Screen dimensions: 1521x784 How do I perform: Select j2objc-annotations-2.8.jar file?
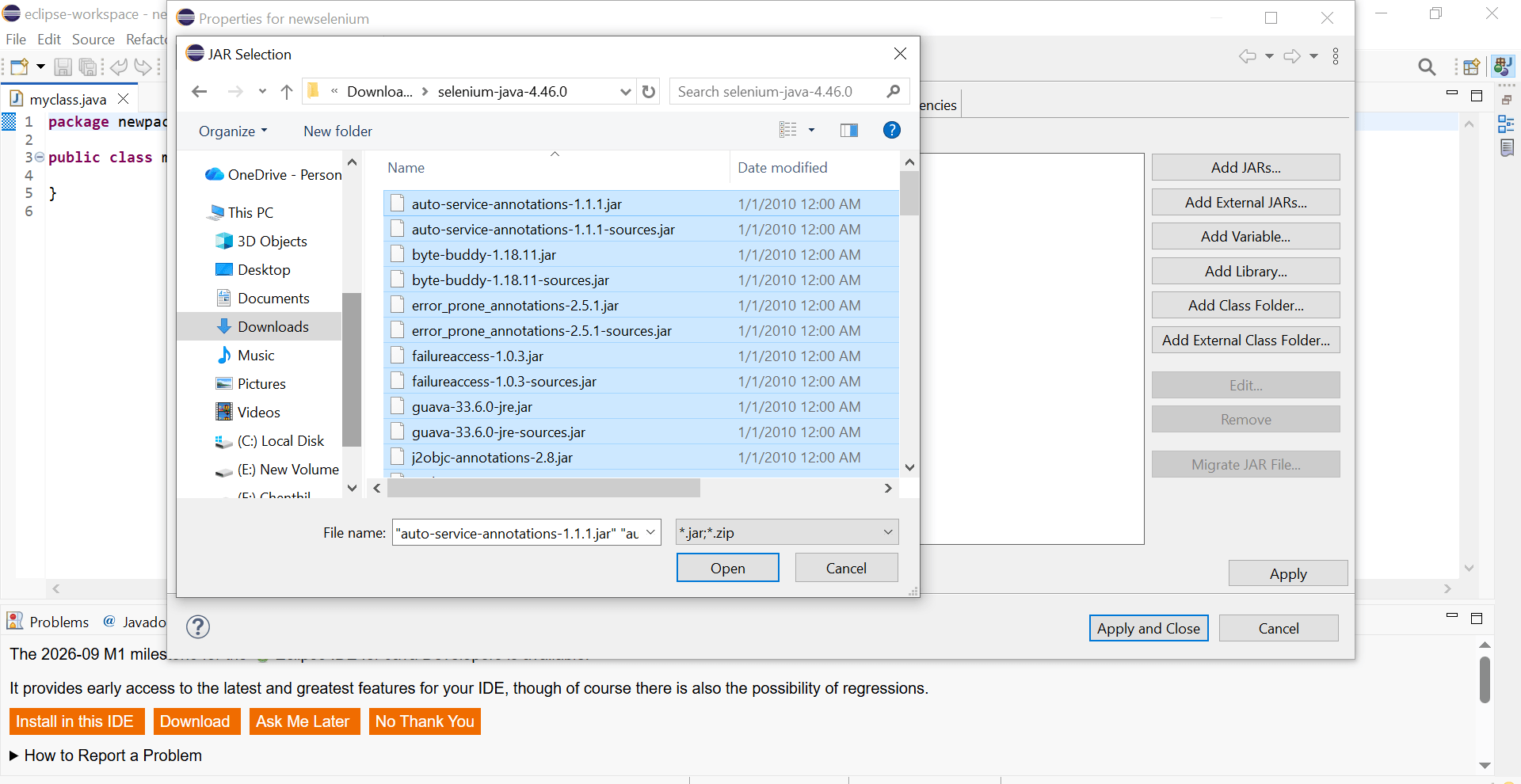coord(641,458)
